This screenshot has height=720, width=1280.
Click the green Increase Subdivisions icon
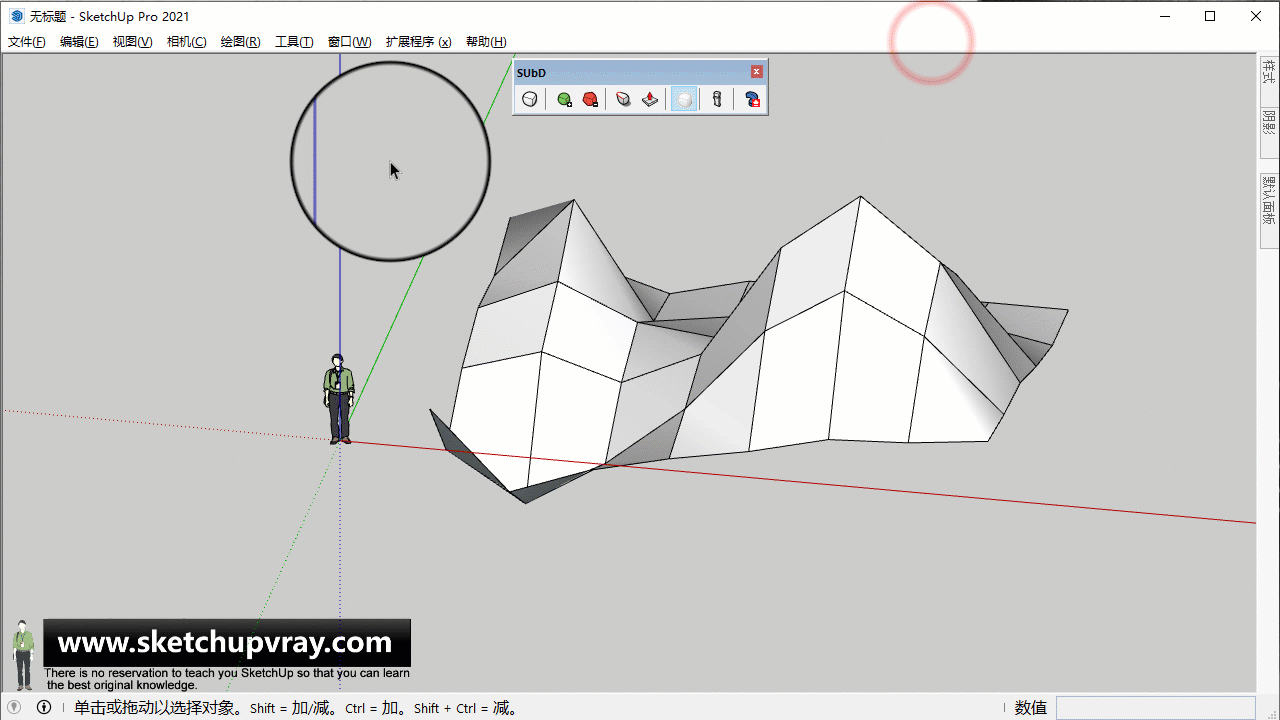564,99
